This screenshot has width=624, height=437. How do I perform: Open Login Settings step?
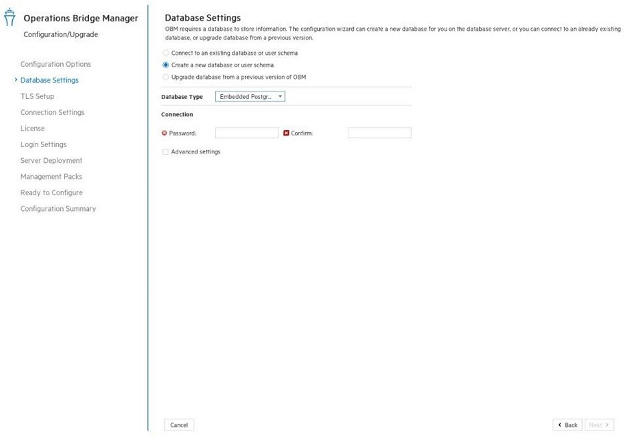43,144
